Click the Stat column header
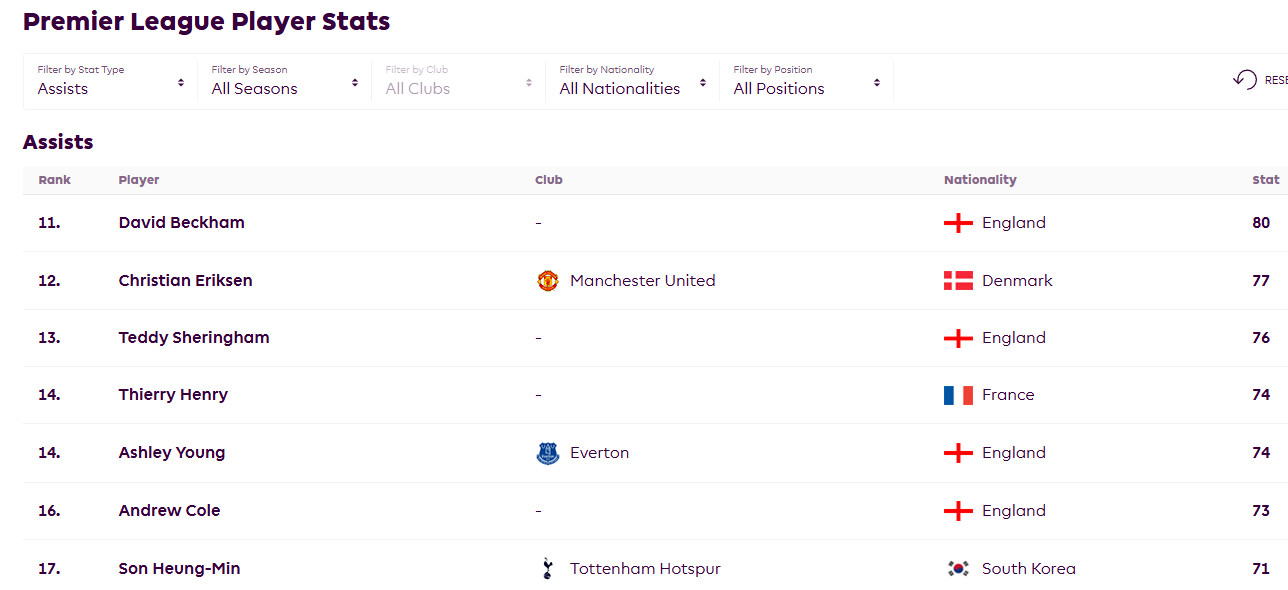1288x590 pixels. pyautogui.click(x=1265, y=180)
